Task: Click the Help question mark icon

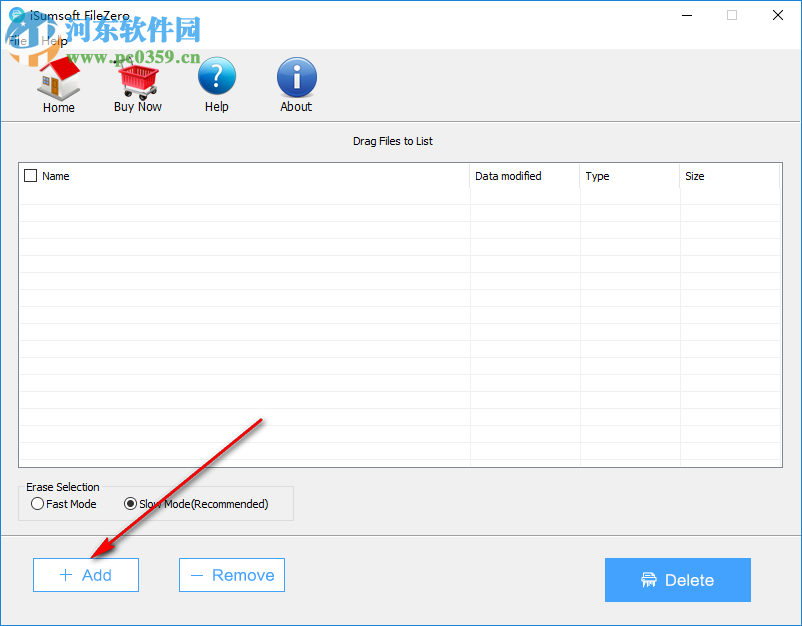Action: (x=216, y=78)
